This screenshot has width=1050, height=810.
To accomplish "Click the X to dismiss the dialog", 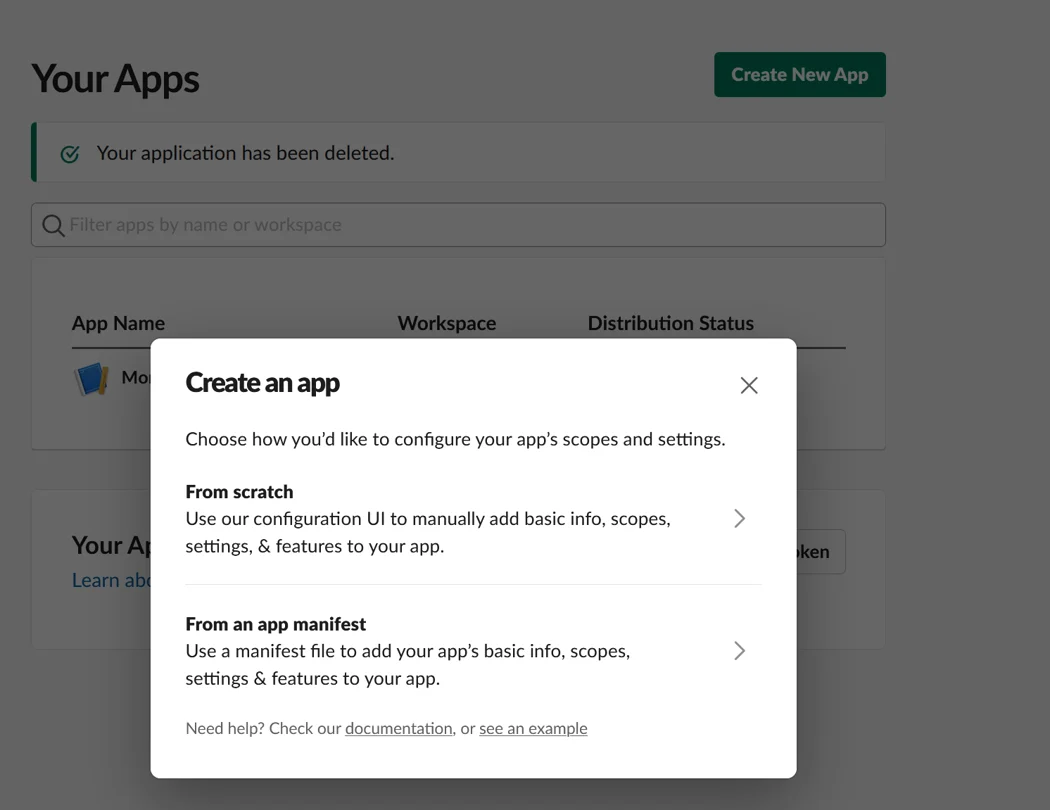I will (x=748, y=384).
